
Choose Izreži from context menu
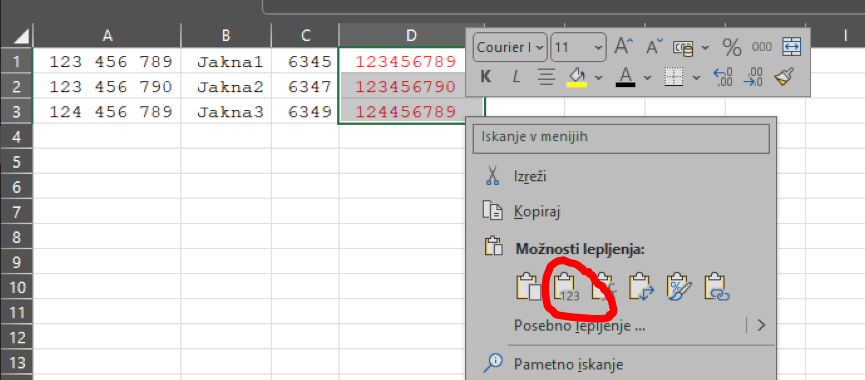621,176
